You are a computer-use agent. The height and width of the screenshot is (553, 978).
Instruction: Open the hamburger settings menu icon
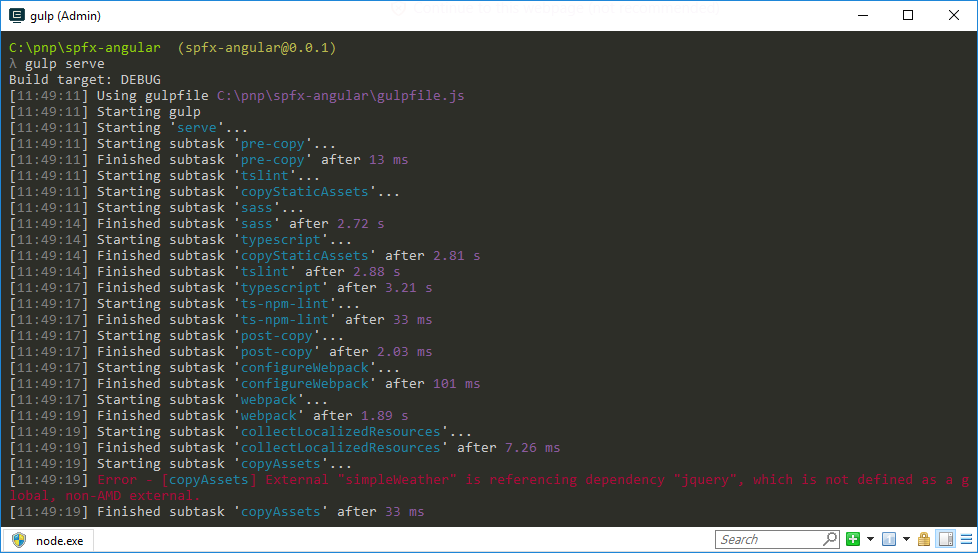point(967,539)
